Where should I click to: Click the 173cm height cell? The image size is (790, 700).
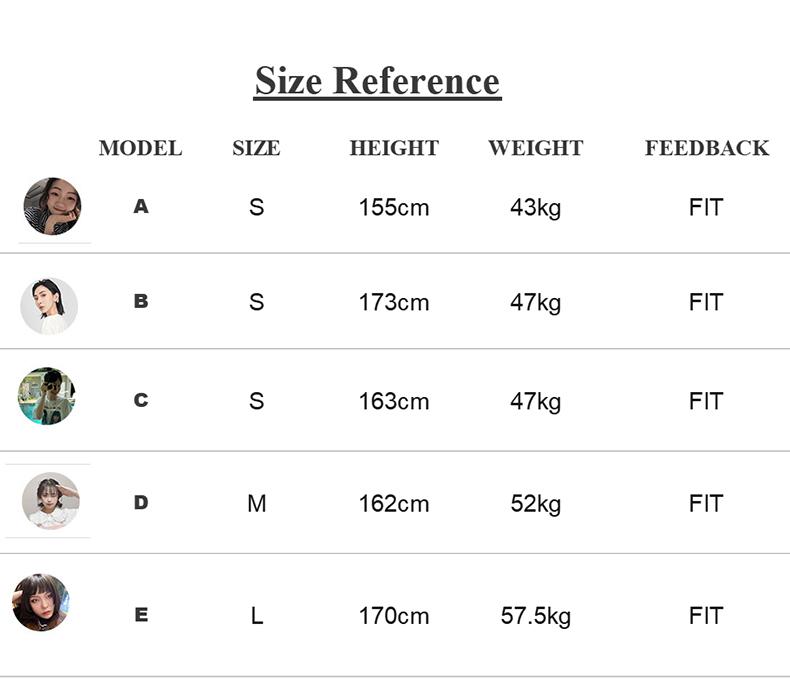coord(394,302)
